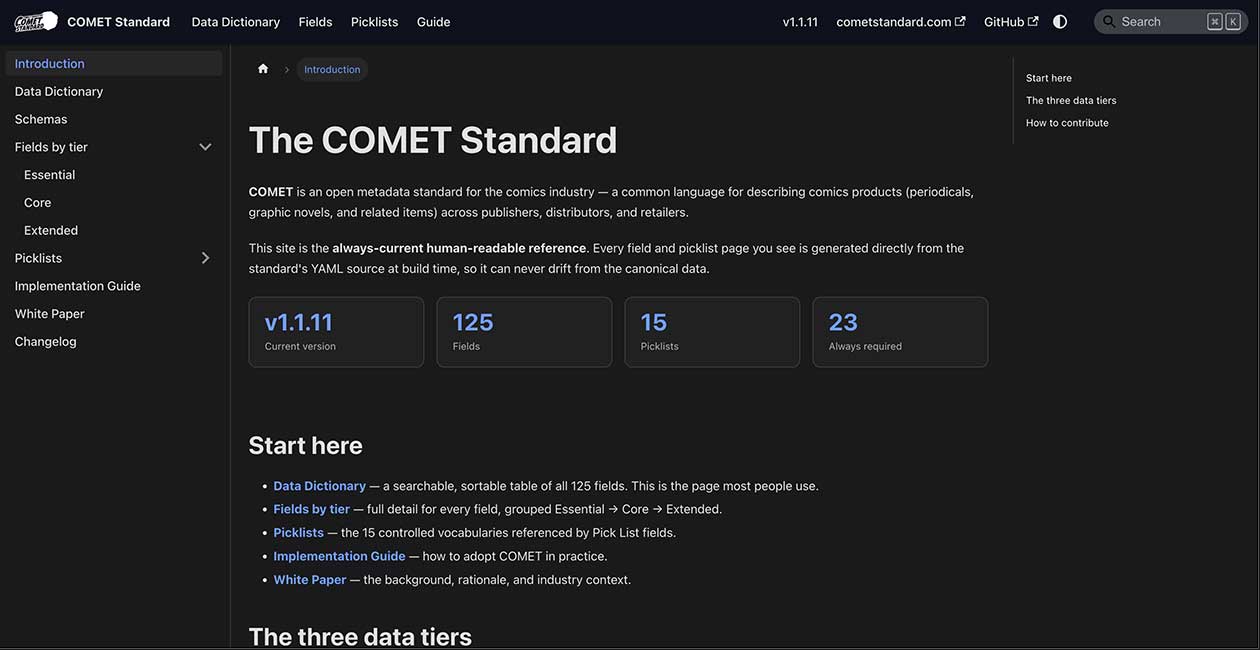Open the GitHub external link
1260x650 pixels.
(x=1011, y=21)
